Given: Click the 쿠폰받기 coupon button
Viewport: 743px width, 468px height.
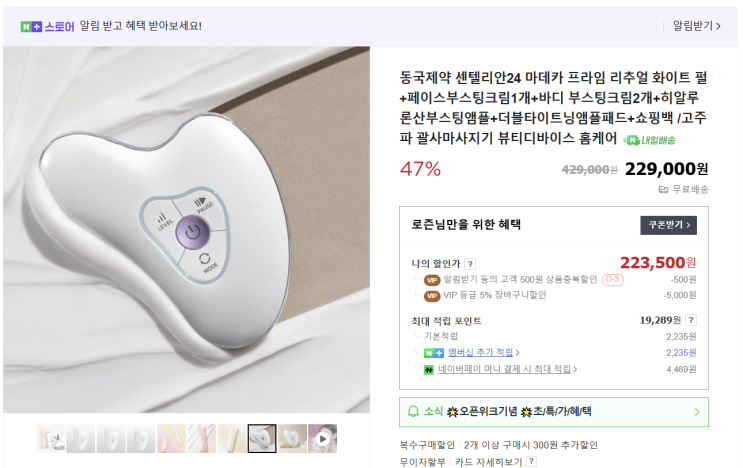Looking at the screenshot, I should (x=669, y=225).
